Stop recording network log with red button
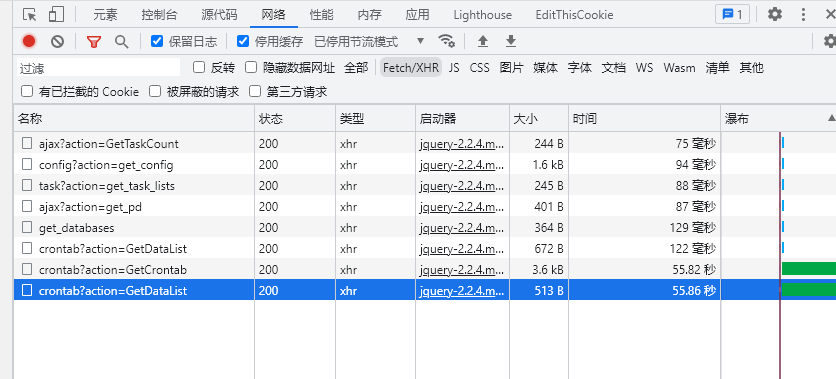Screen dimensions: 836x379 pyautogui.click(x=29, y=41)
